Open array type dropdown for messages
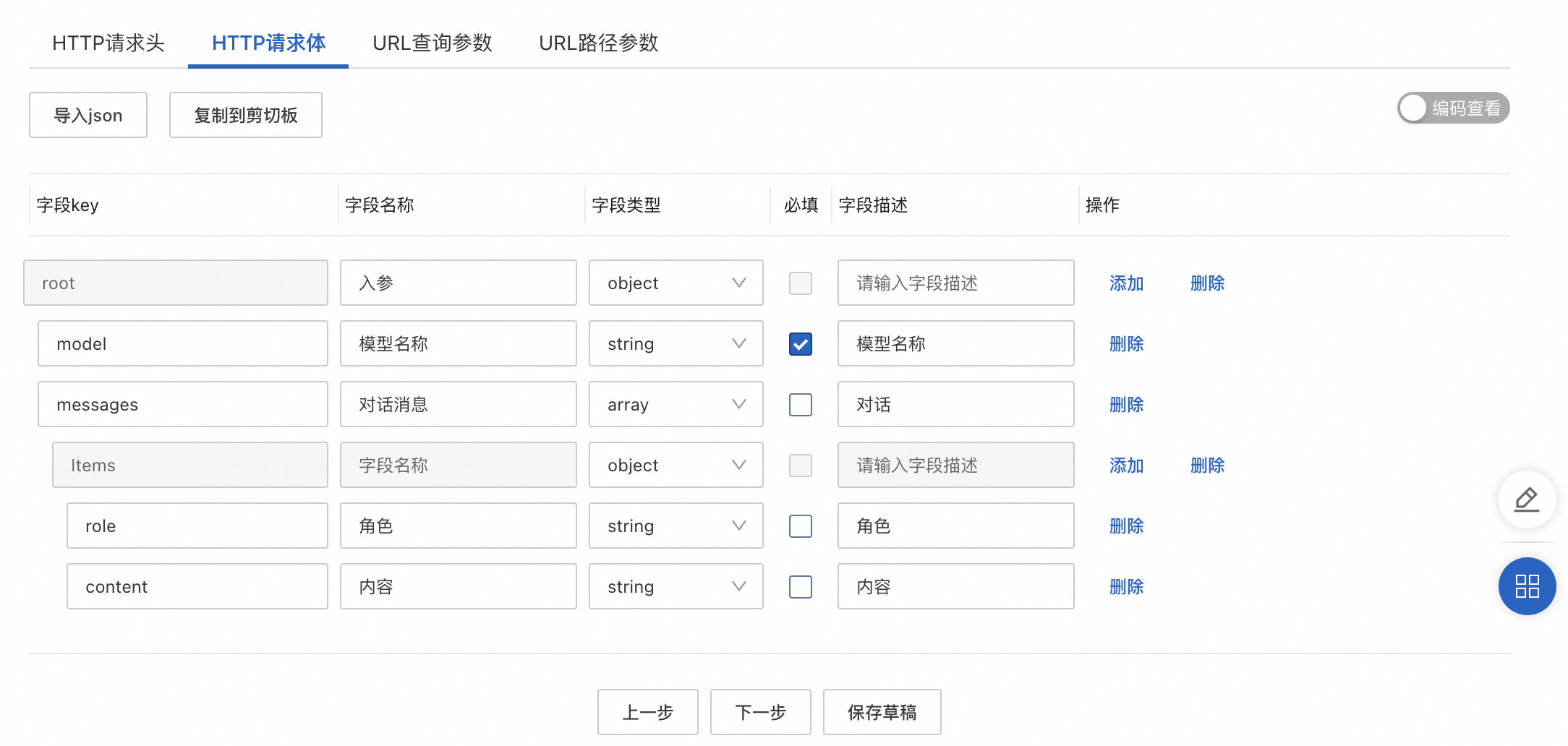 click(x=676, y=404)
